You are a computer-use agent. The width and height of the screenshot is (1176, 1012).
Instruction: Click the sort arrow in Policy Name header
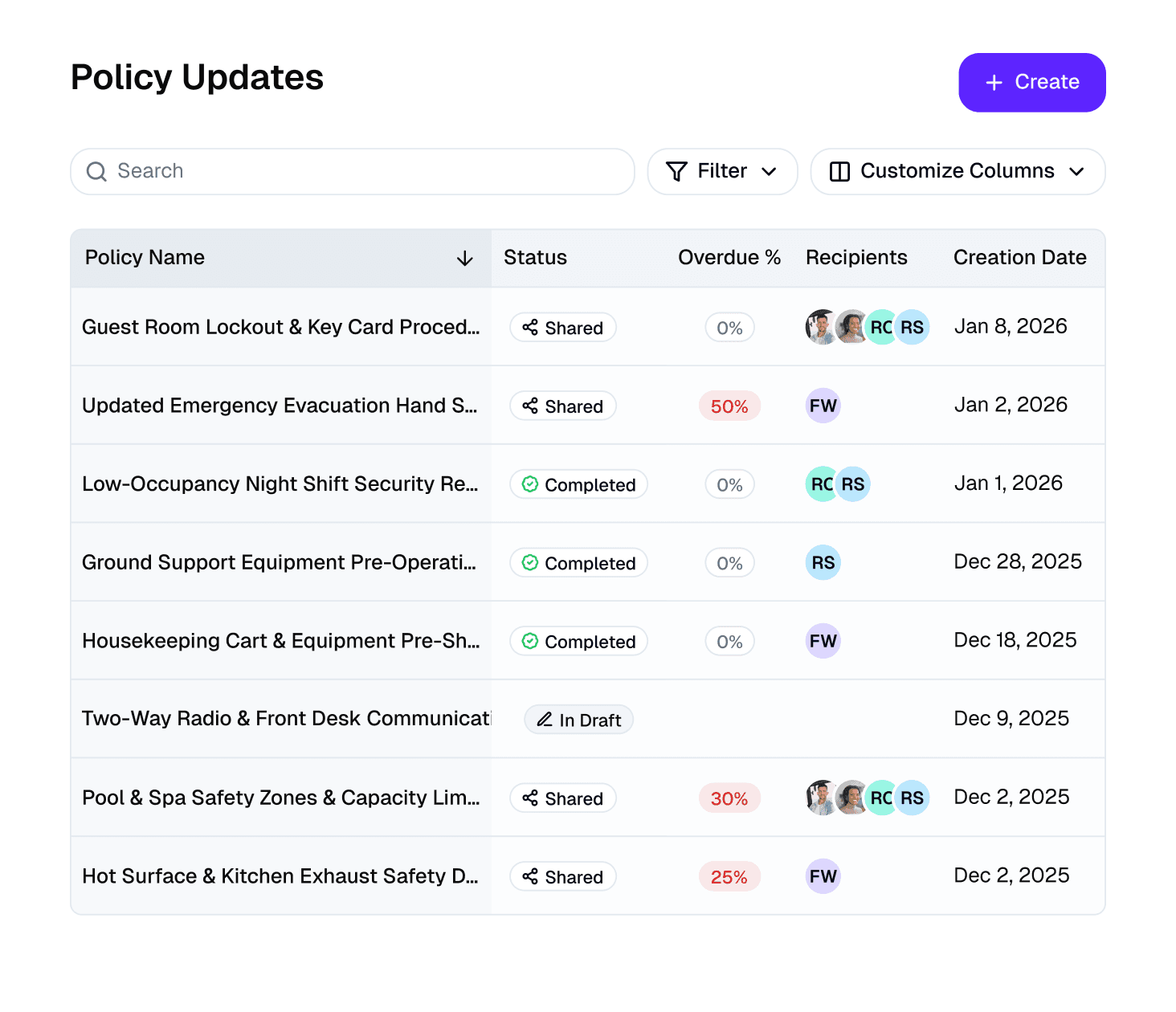464,259
